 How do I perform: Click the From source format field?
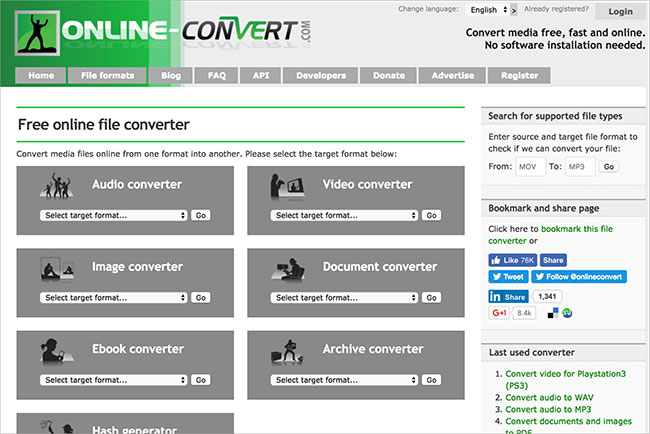tap(531, 167)
